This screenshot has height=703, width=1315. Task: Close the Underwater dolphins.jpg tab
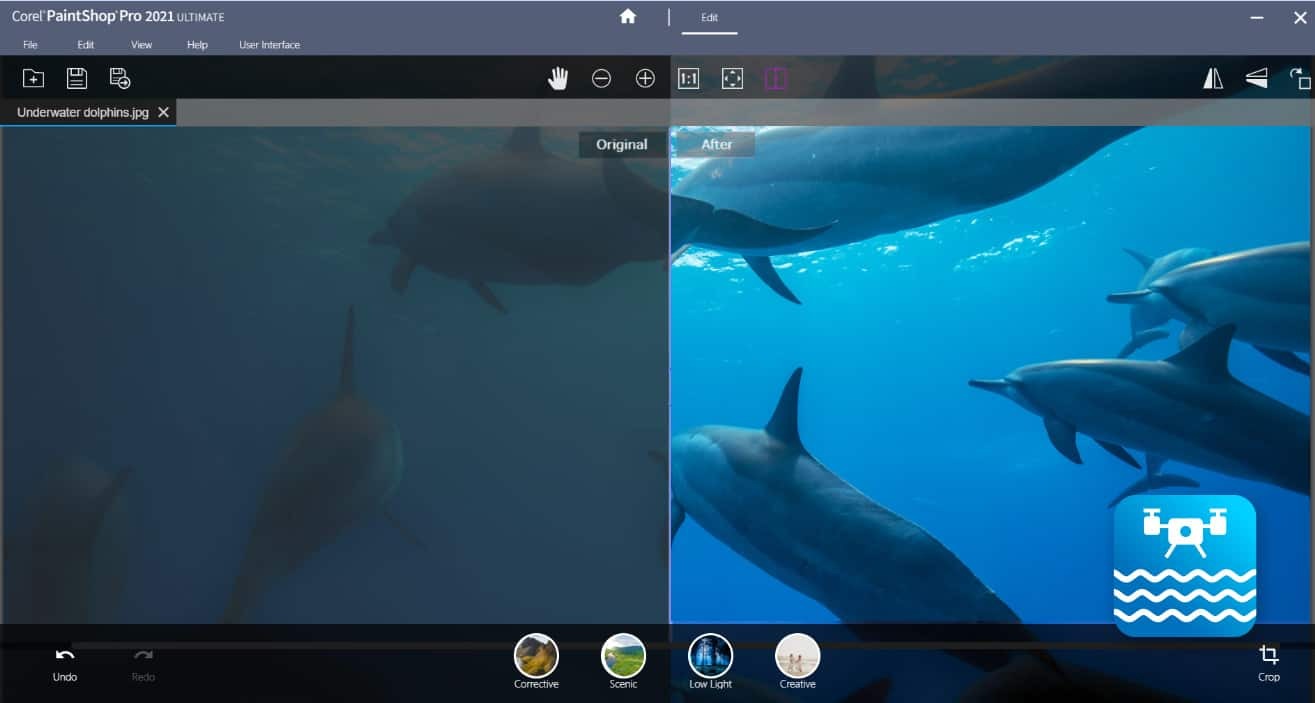(163, 112)
